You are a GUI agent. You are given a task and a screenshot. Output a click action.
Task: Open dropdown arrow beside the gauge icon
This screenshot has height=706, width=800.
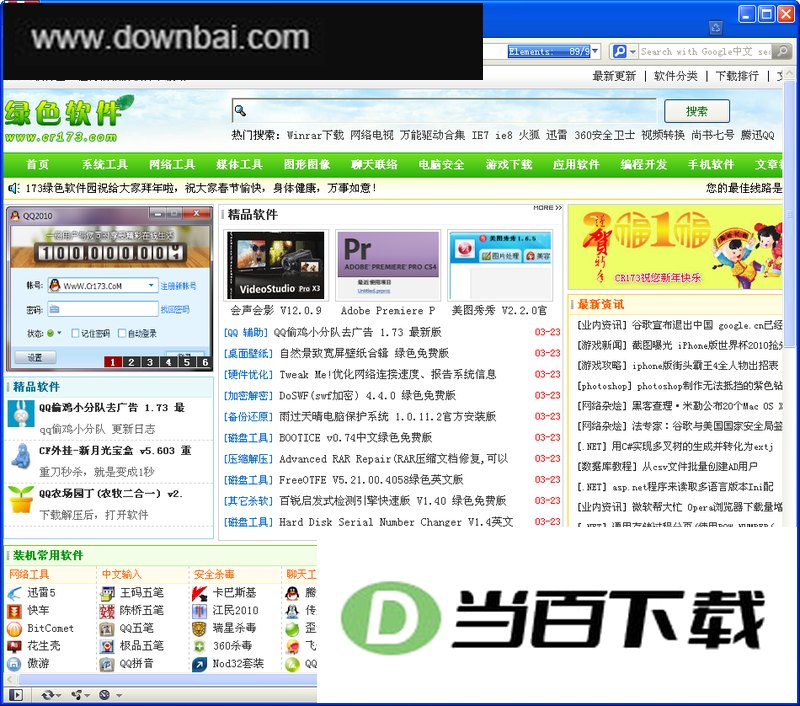coord(118,695)
